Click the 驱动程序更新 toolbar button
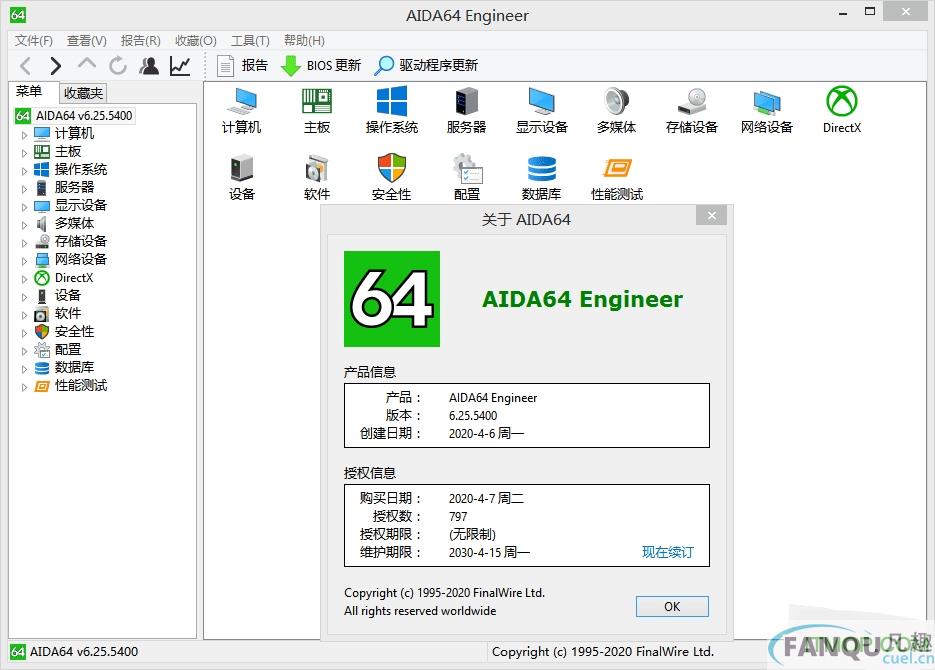The width and height of the screenshot is (935, 670). point(426,66)
